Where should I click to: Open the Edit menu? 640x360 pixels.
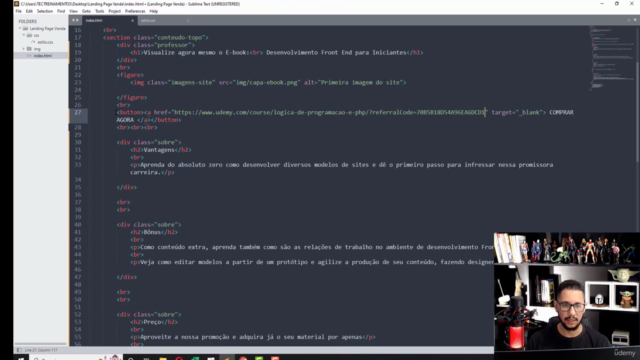coord(29,11)
